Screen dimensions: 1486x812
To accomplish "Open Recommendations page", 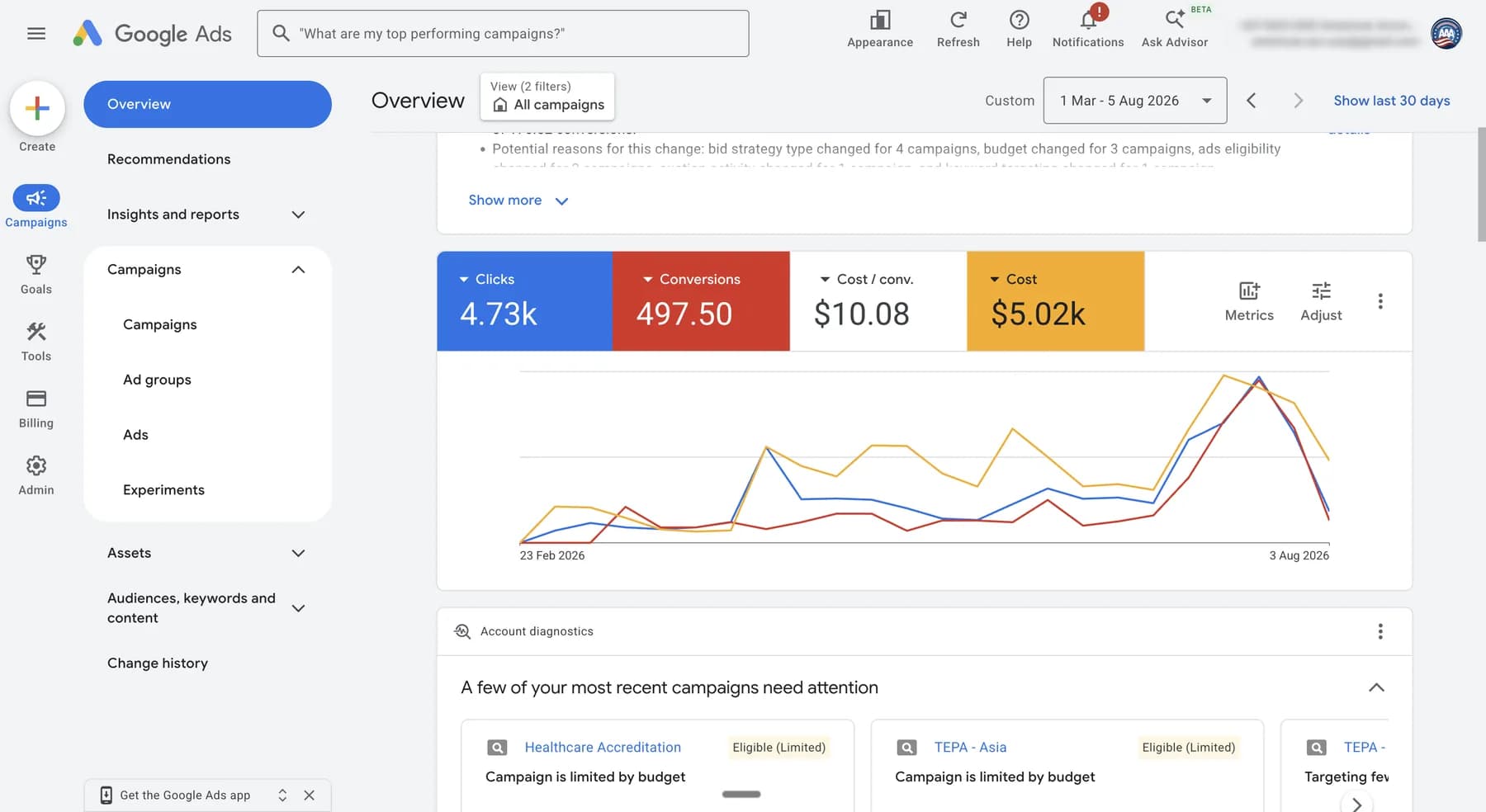I will (x=168, y=159).
